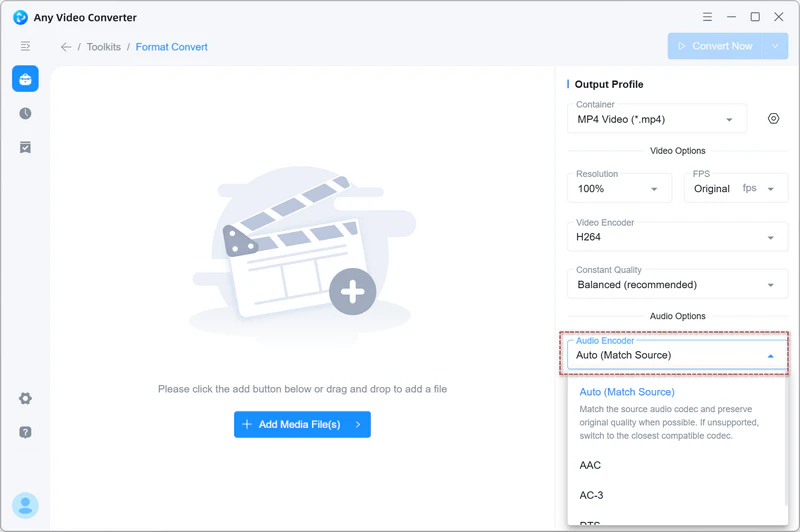The image size is (800, 532).
Task: Open the completed tasks sidebar icon
Action: point(25,147)
